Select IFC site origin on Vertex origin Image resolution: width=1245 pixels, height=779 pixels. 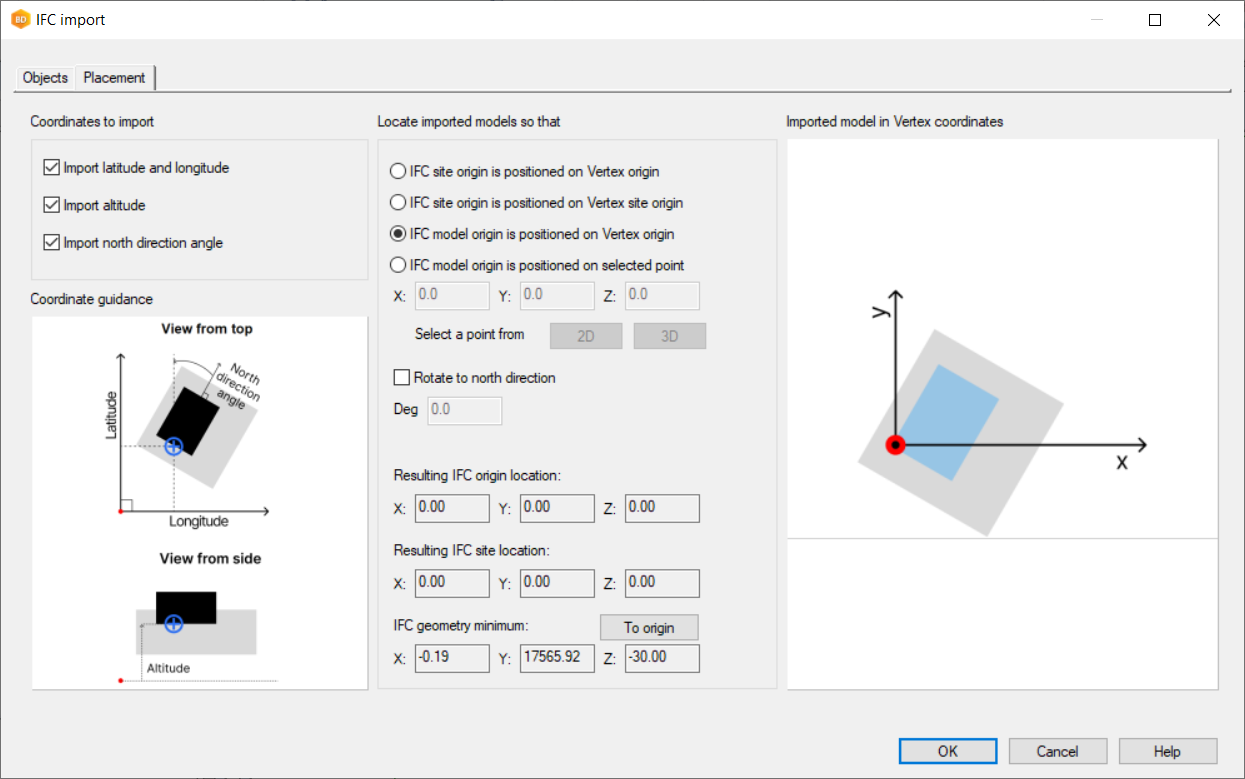[x=398, y=171]
